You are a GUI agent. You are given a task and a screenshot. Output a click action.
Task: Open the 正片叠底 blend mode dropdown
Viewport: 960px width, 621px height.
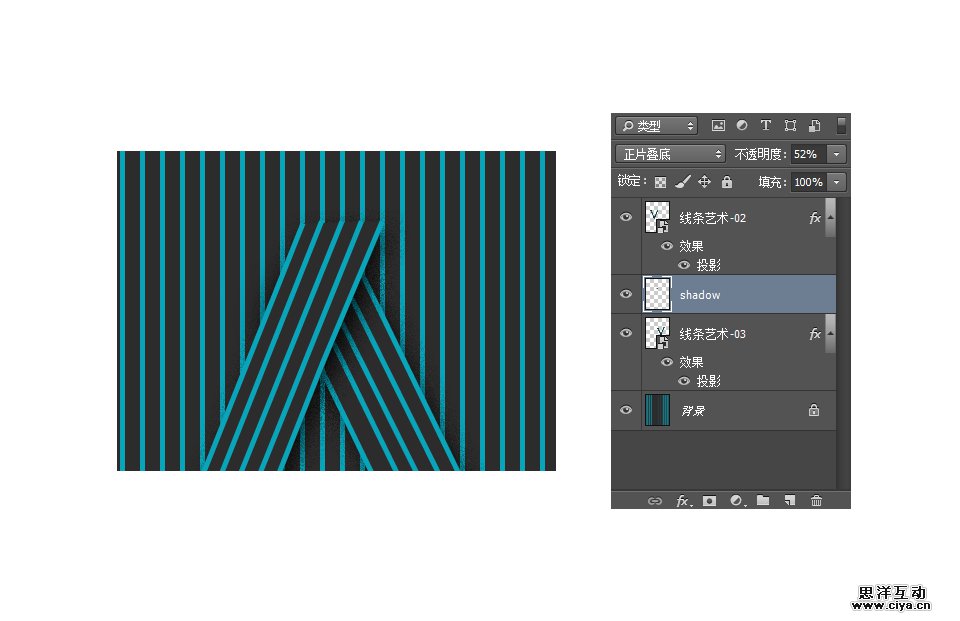click(x=670, y=154)
